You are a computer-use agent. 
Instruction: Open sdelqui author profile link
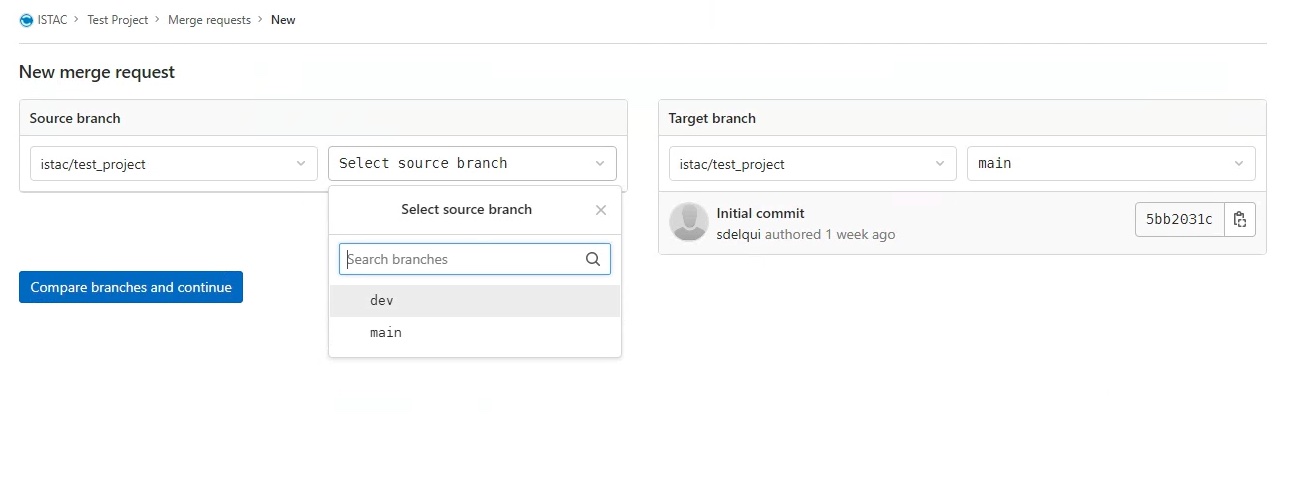(739, 235)
